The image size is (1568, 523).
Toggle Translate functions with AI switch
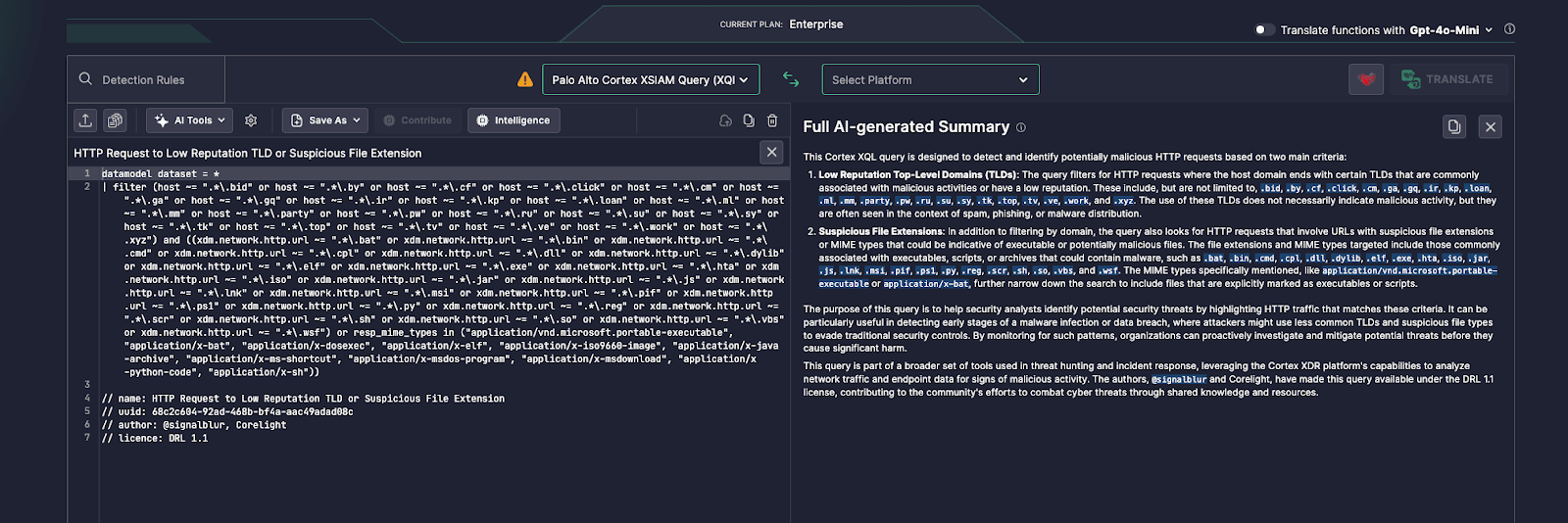click(1264, 29)
